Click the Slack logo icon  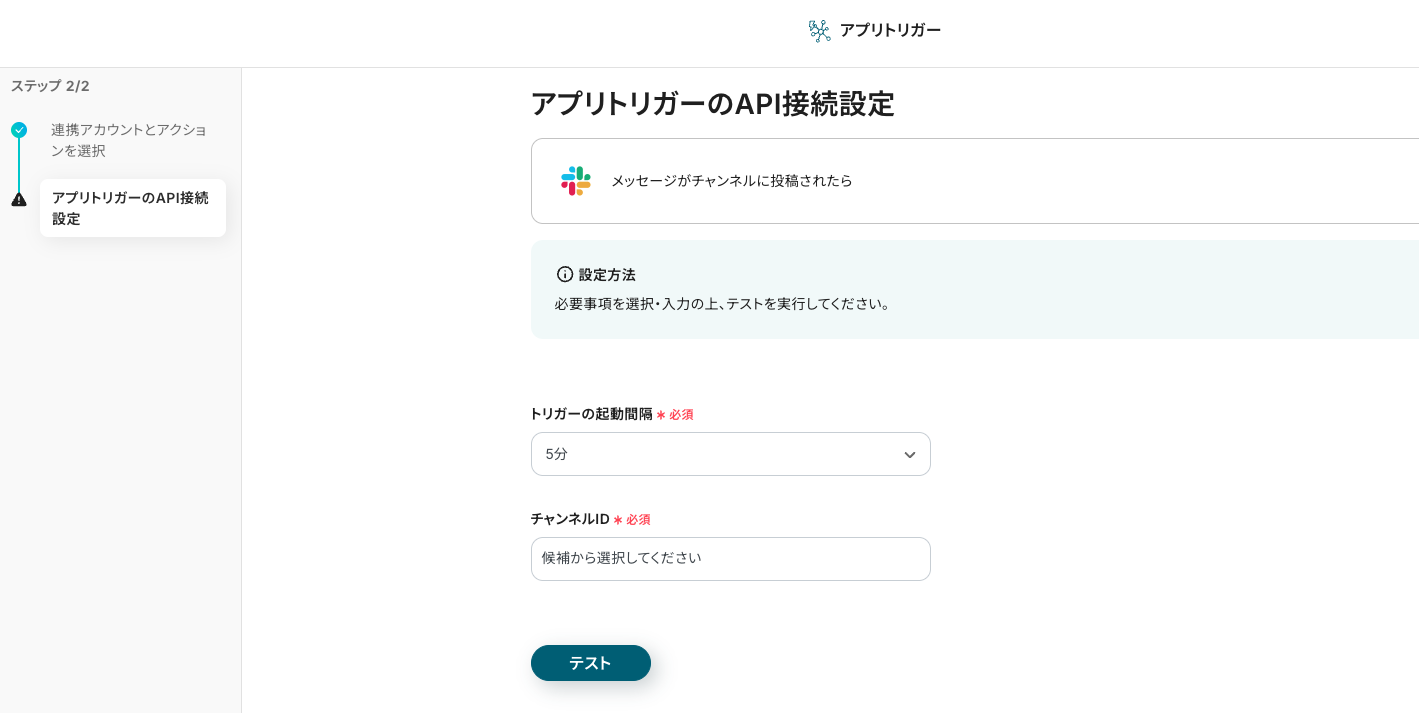(575, 181)
